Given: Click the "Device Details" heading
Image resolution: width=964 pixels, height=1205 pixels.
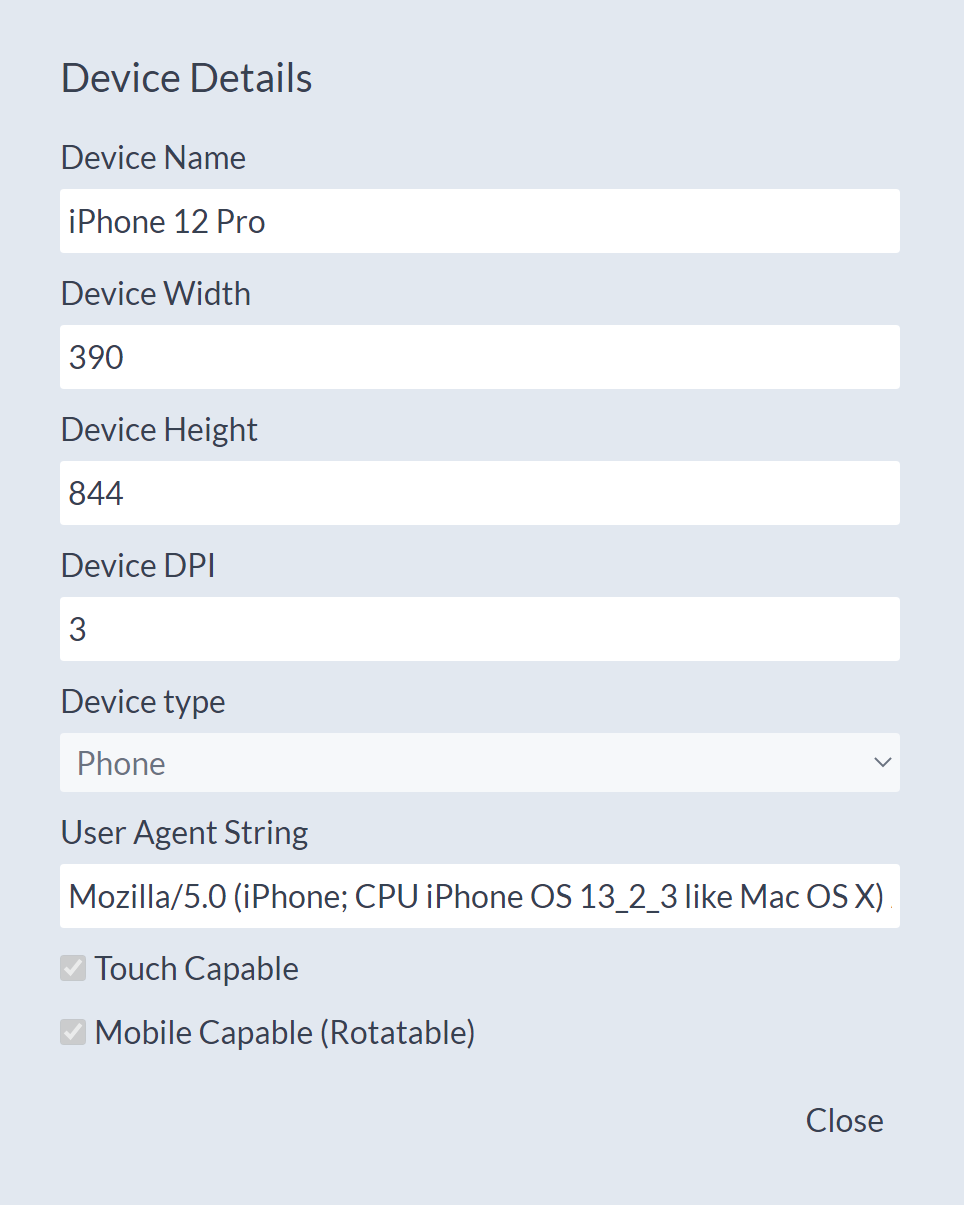Looking at the screenshot, I should pos(187,78).
